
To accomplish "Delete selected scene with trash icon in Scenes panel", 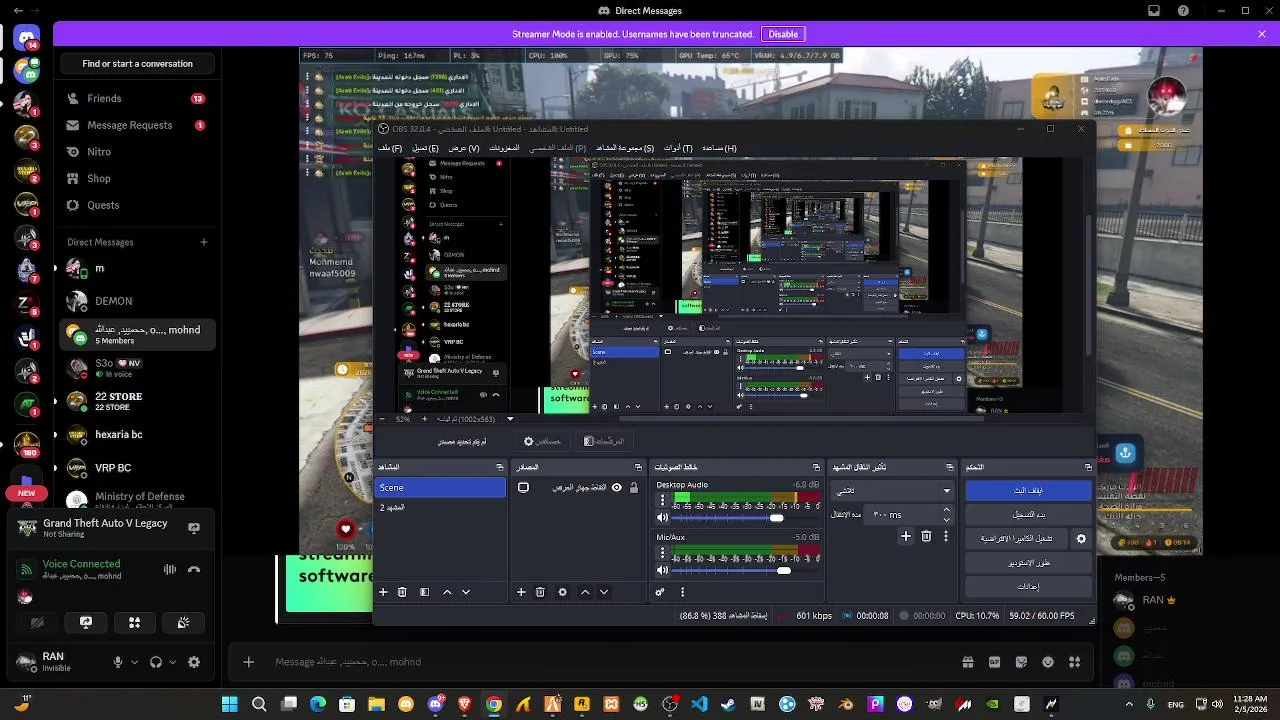I will (402, 592).
